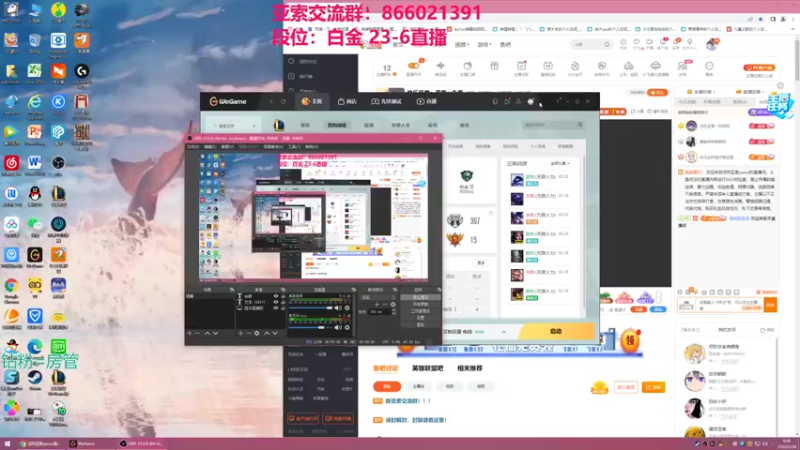The width and height of the screenshot is (800, 450).
Task: Open 全部比赛 match filter dropdown in WeGame
Action: click(x=560, y=163)
